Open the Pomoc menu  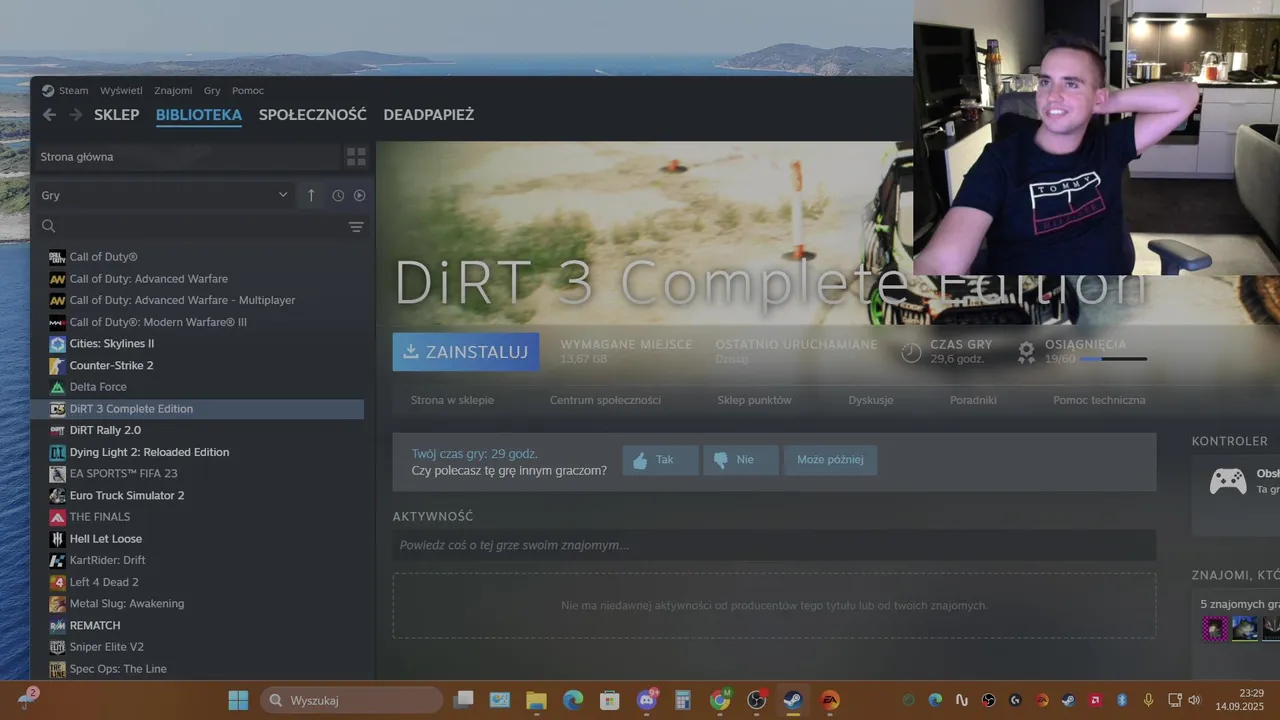248,90
